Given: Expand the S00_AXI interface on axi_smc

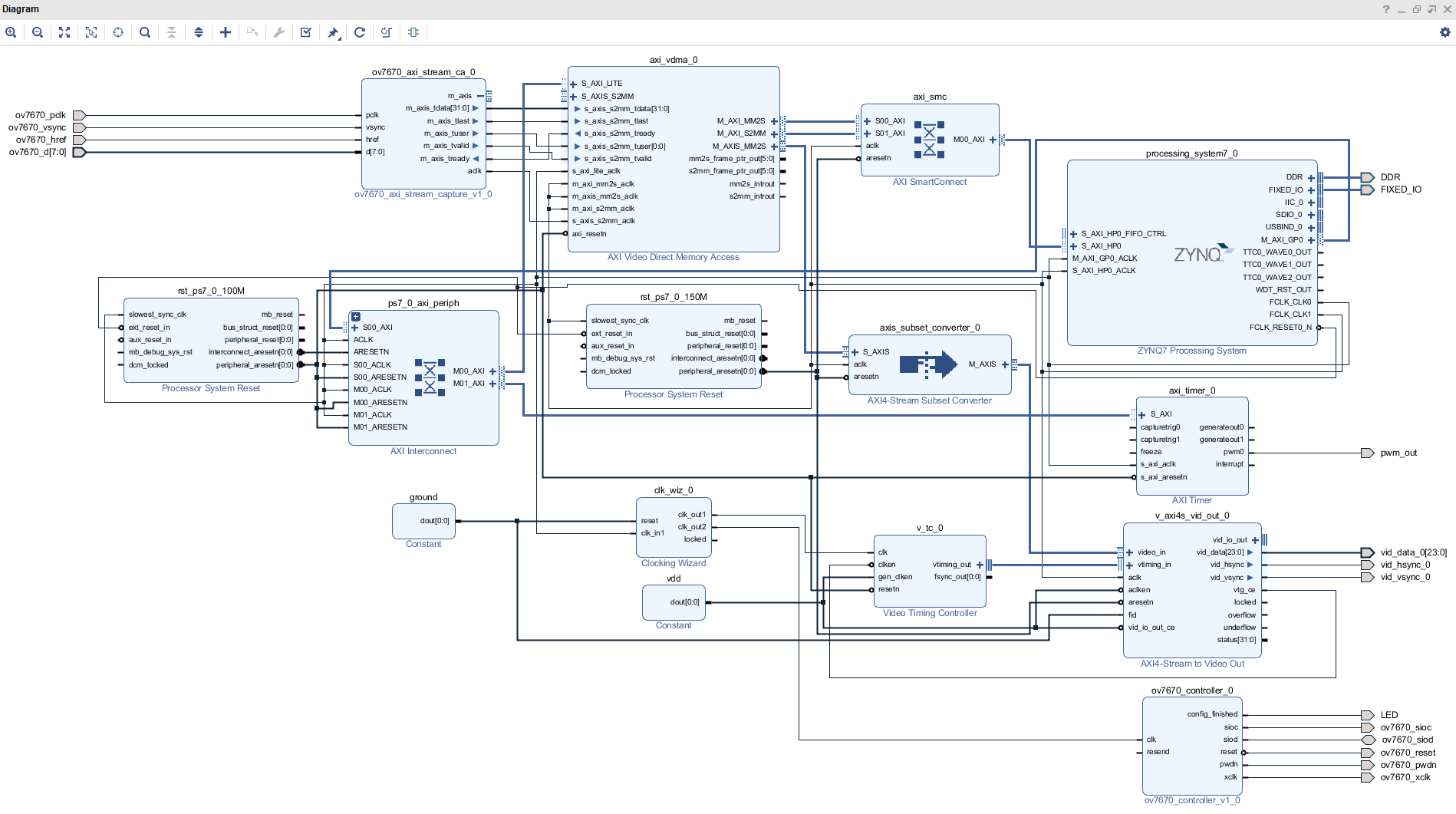Looking at the screenshot, I should 868,120.
